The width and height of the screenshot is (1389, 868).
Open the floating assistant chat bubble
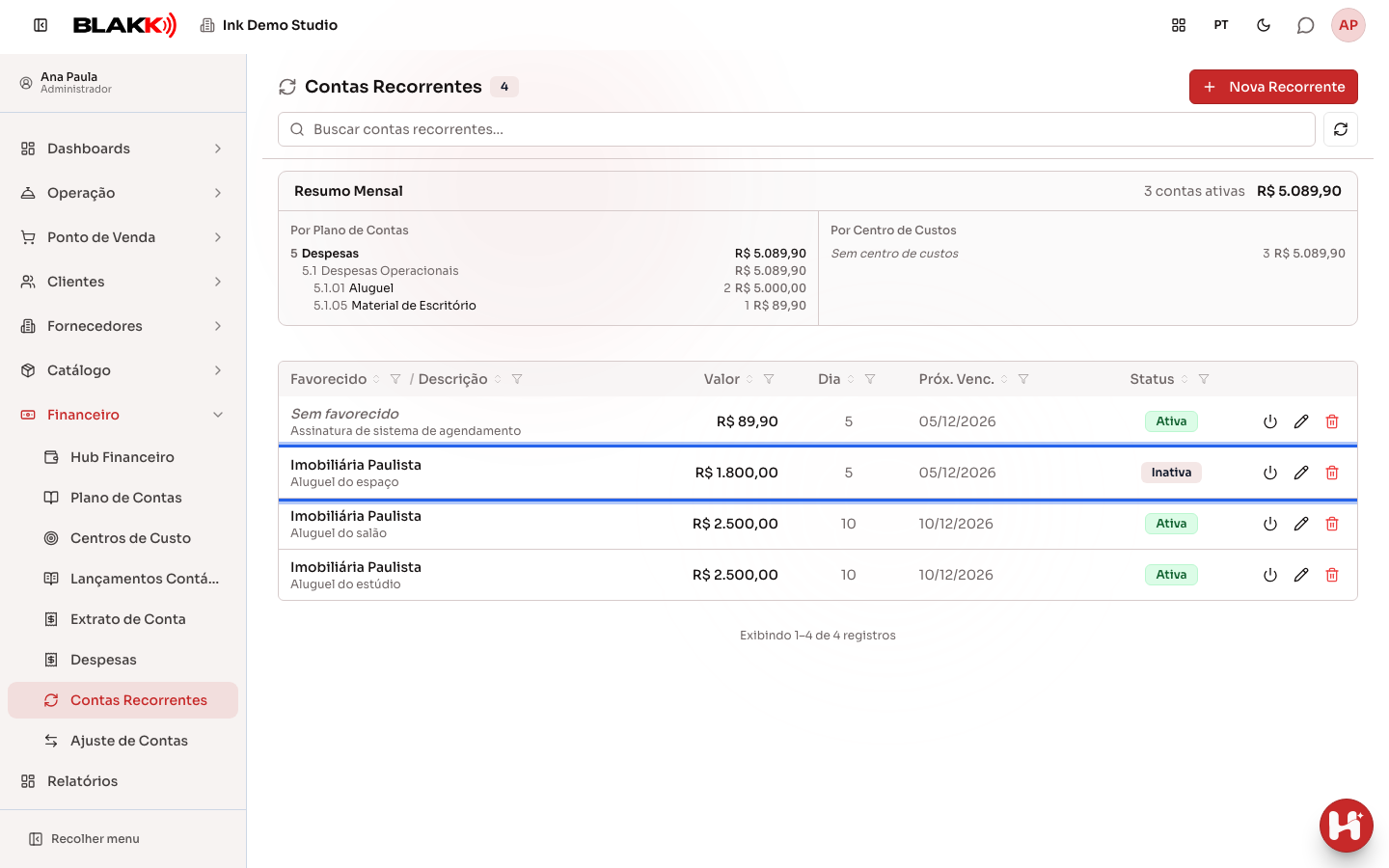(x=1347, y=826)
